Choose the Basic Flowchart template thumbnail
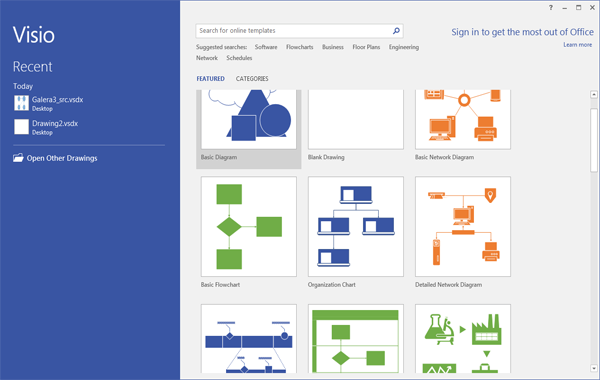The height and width of the screenshot is (380, 600). click(249, 227)
